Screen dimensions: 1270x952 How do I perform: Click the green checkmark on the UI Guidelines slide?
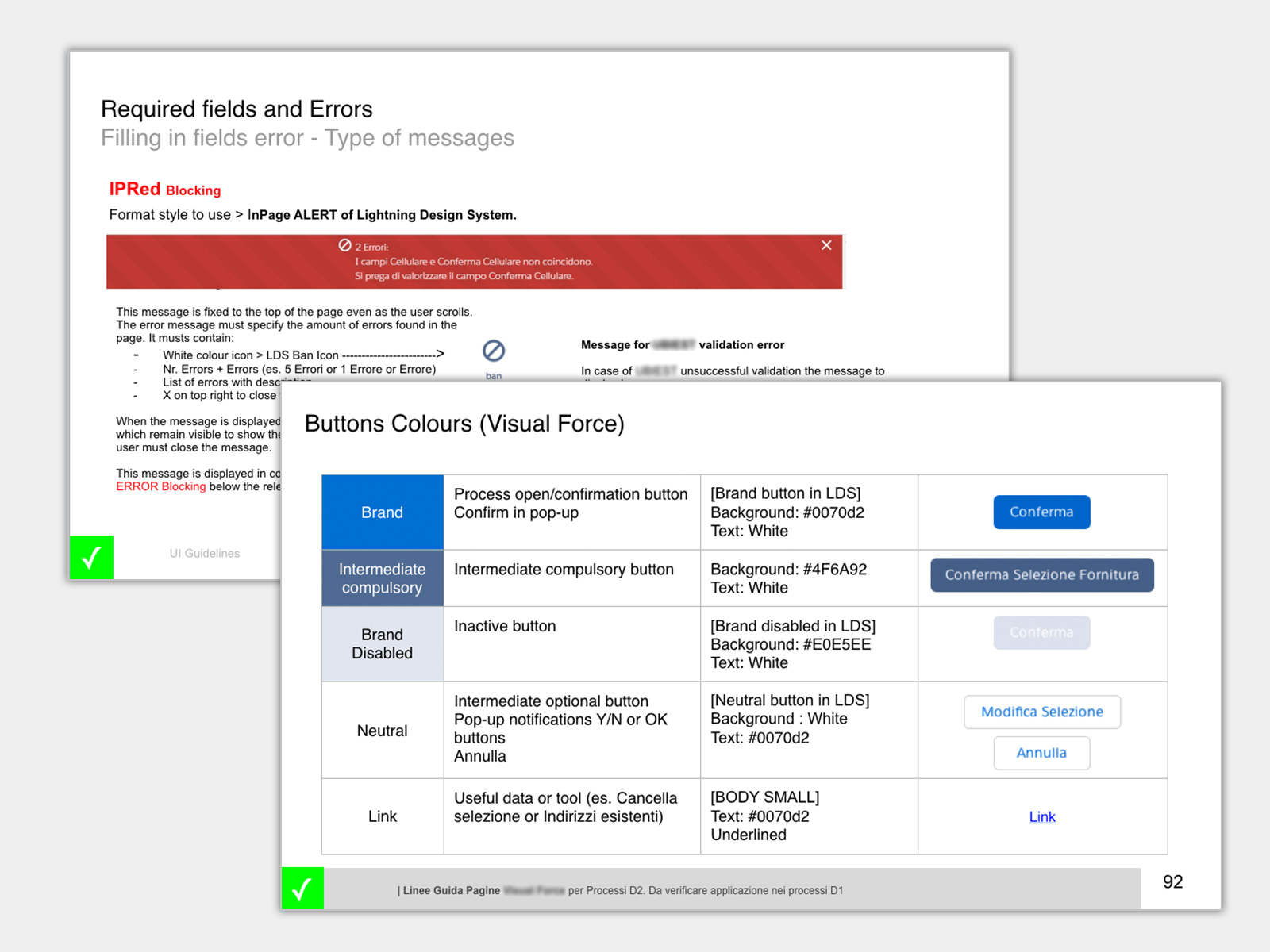coord(91,558)
